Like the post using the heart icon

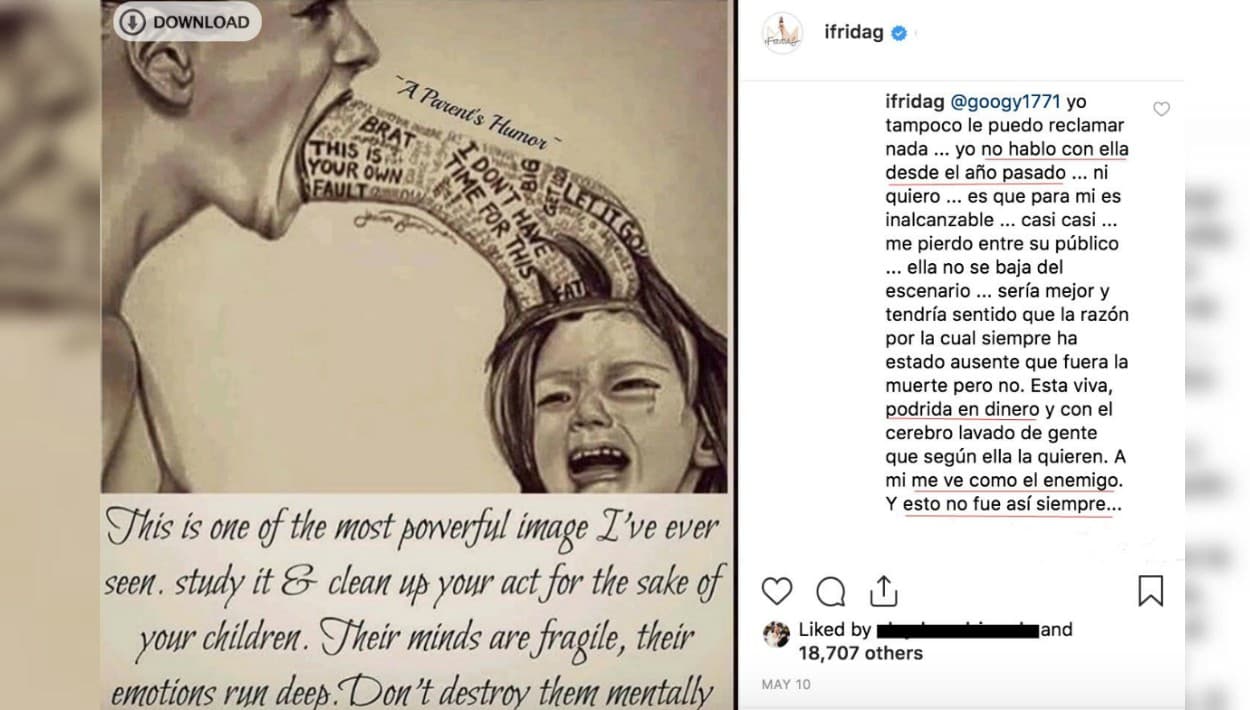pyautogui.click(x=777, y=592)
